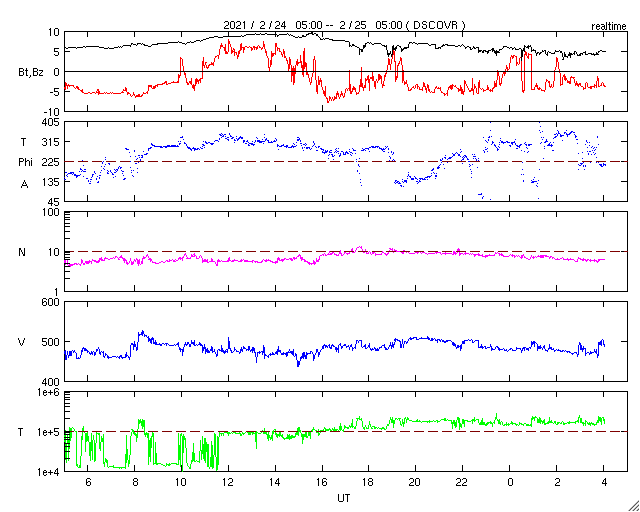Click the window resize grip in the corner
Image resolution: width=640 pixels, height=512 pixels.
[633, 505]
